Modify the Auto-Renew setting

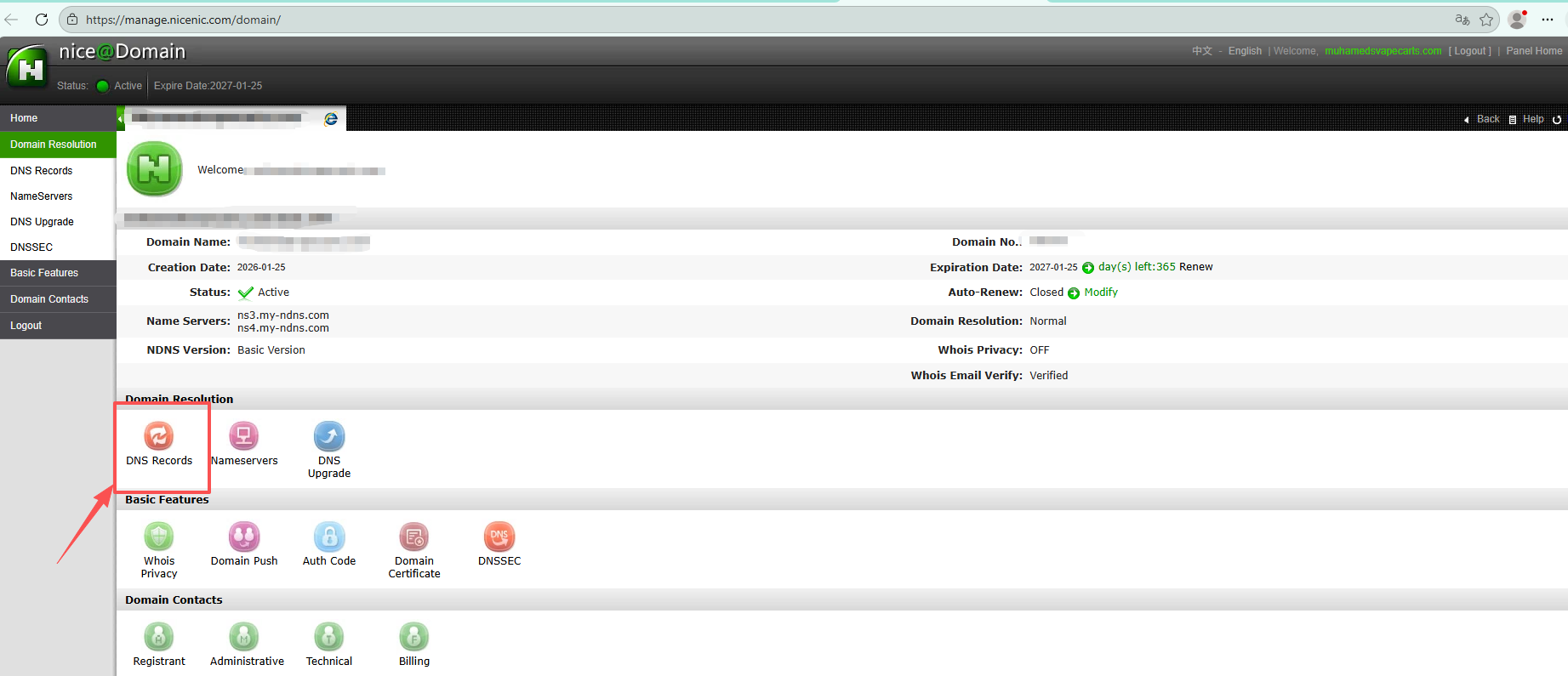[x=1100, y=293]
